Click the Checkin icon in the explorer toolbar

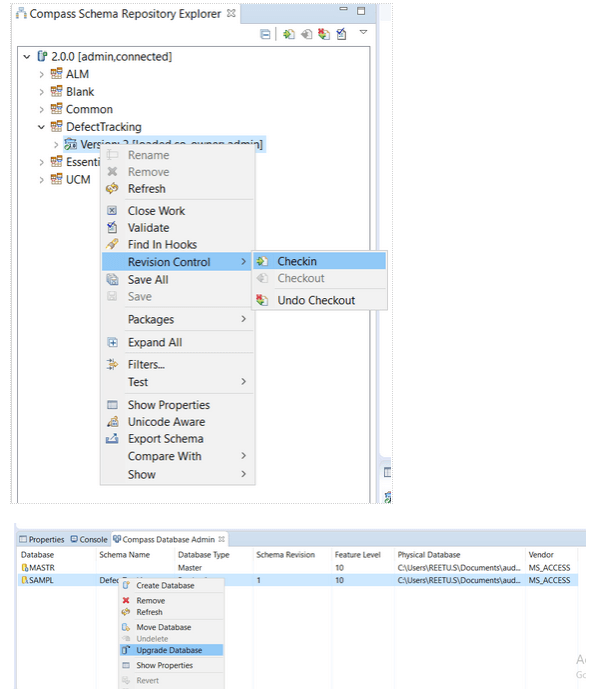click(x=289, y=34)
